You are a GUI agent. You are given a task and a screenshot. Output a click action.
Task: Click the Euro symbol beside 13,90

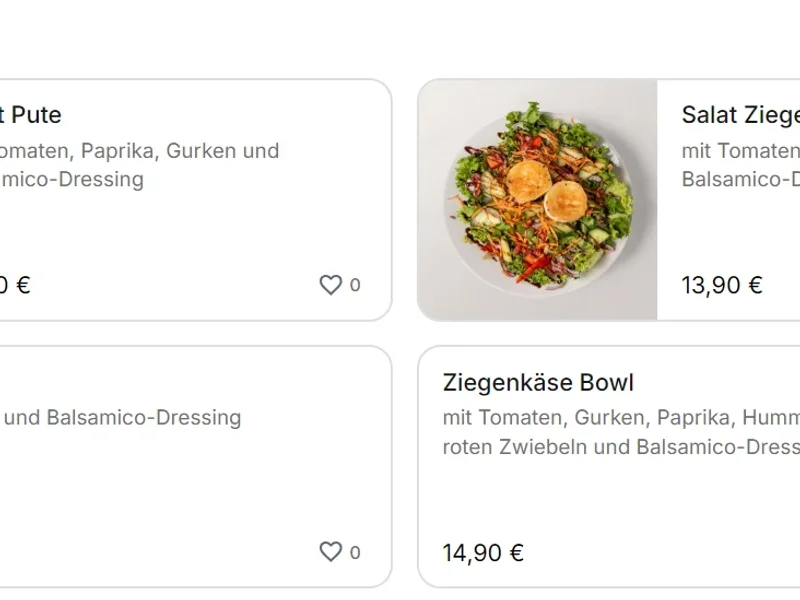(753, 285)
